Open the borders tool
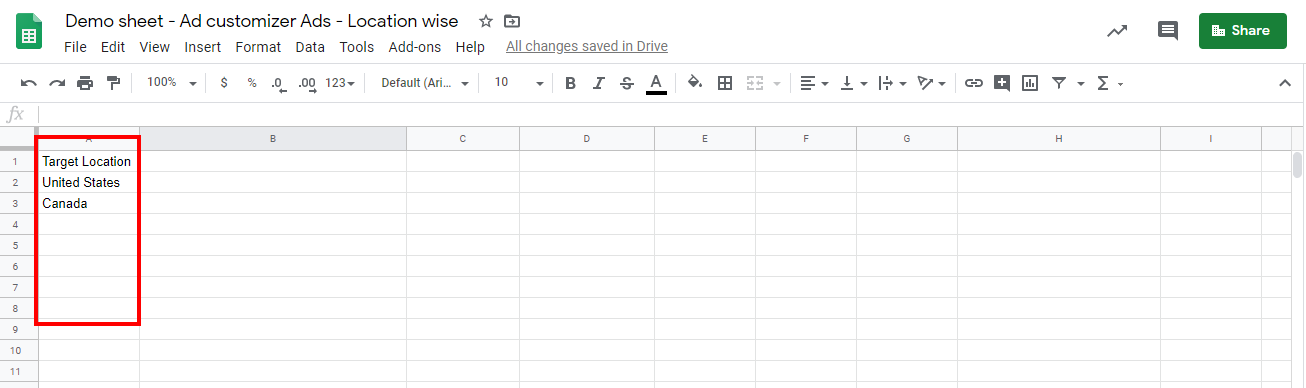 pos(725,83)
